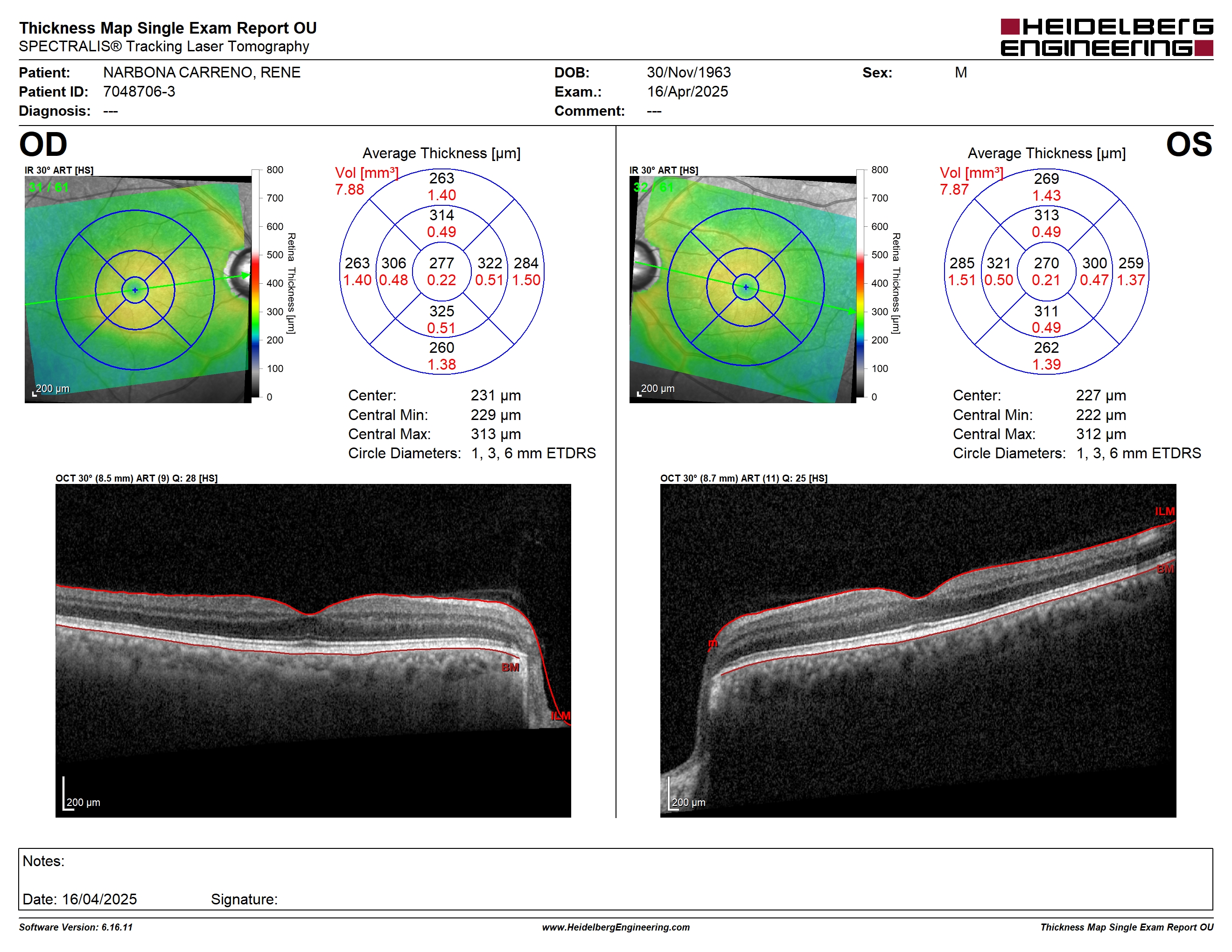The width and height of the screenshot is (1232, 952).
Task: Select the OD fundus thickness map image
Action: [x=138, y=289]
